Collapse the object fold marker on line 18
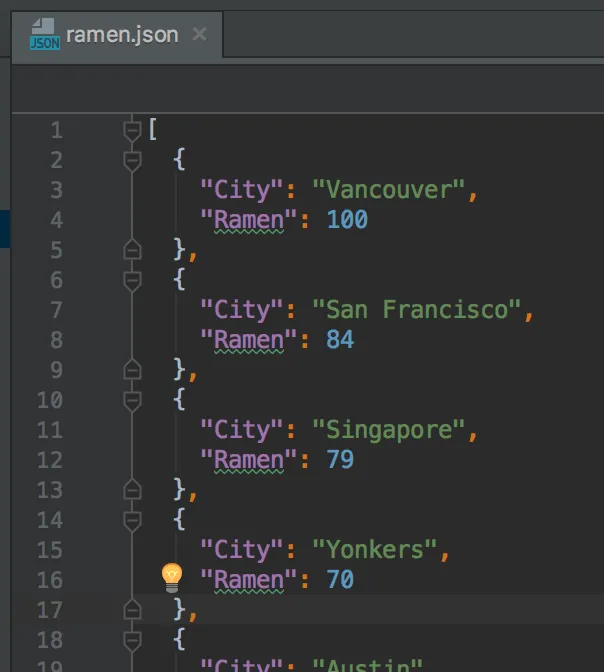The width and height of the screenshot is (604, 672). (x=132, y=641)
